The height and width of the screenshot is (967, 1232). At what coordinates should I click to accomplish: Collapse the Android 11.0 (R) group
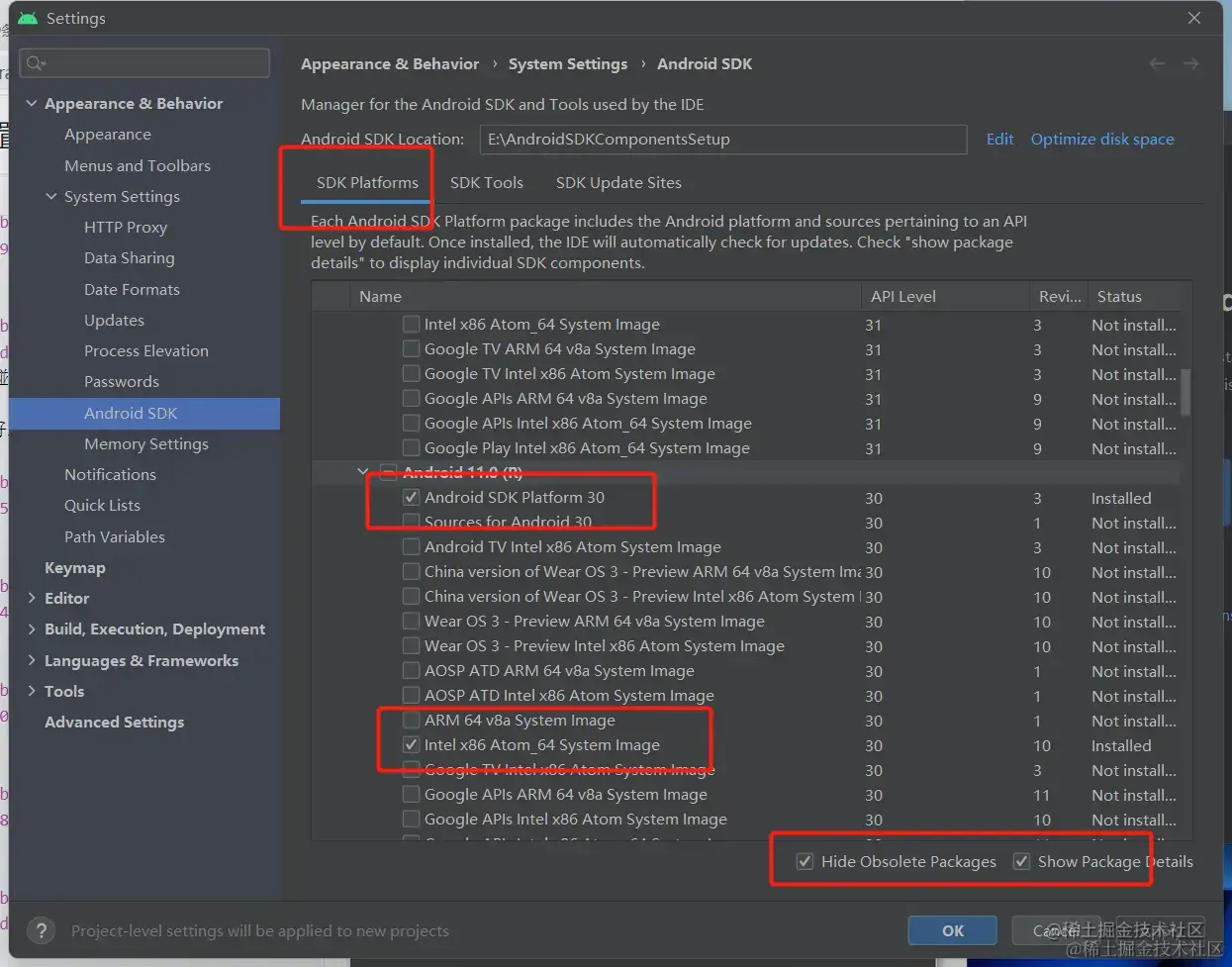(362, 472)
